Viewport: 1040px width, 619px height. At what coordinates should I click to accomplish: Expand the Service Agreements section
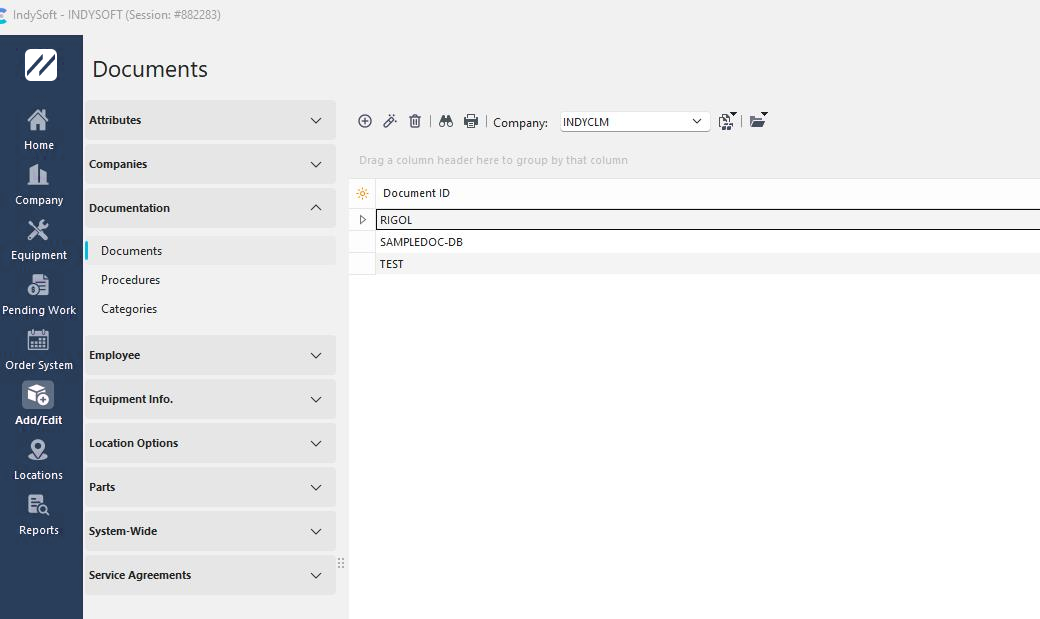click(210, 575)
